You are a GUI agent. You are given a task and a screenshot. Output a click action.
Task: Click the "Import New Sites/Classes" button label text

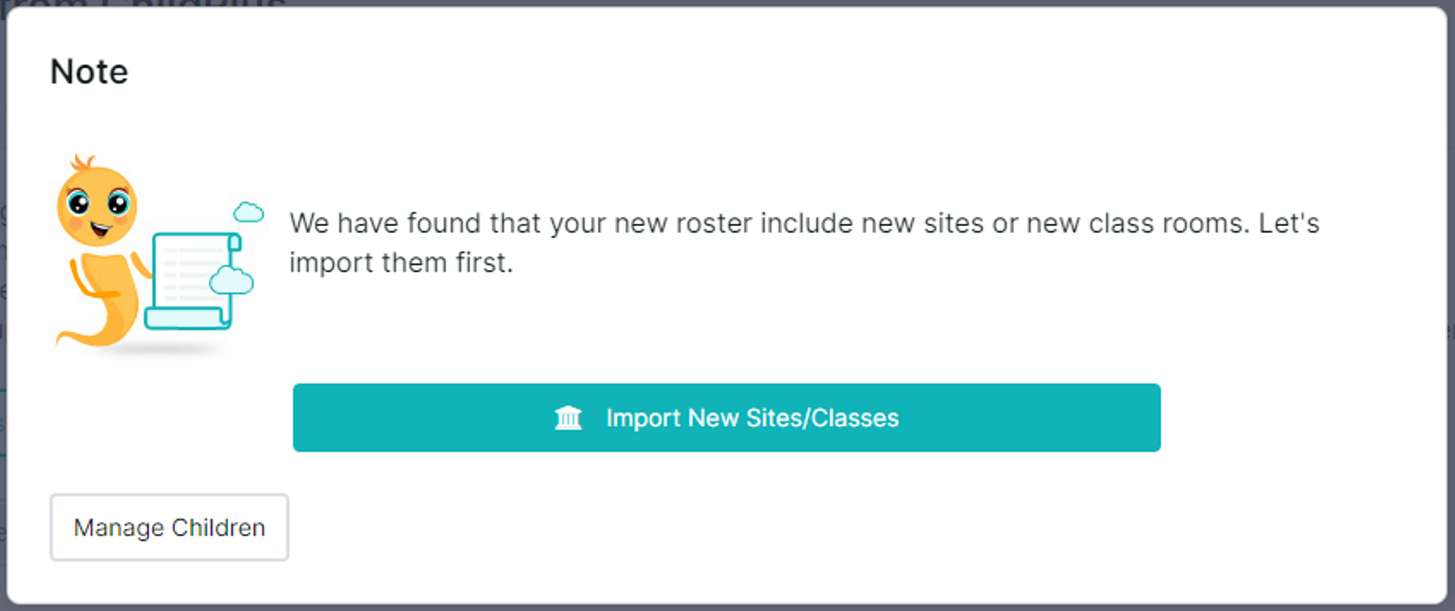pos(752,418)
